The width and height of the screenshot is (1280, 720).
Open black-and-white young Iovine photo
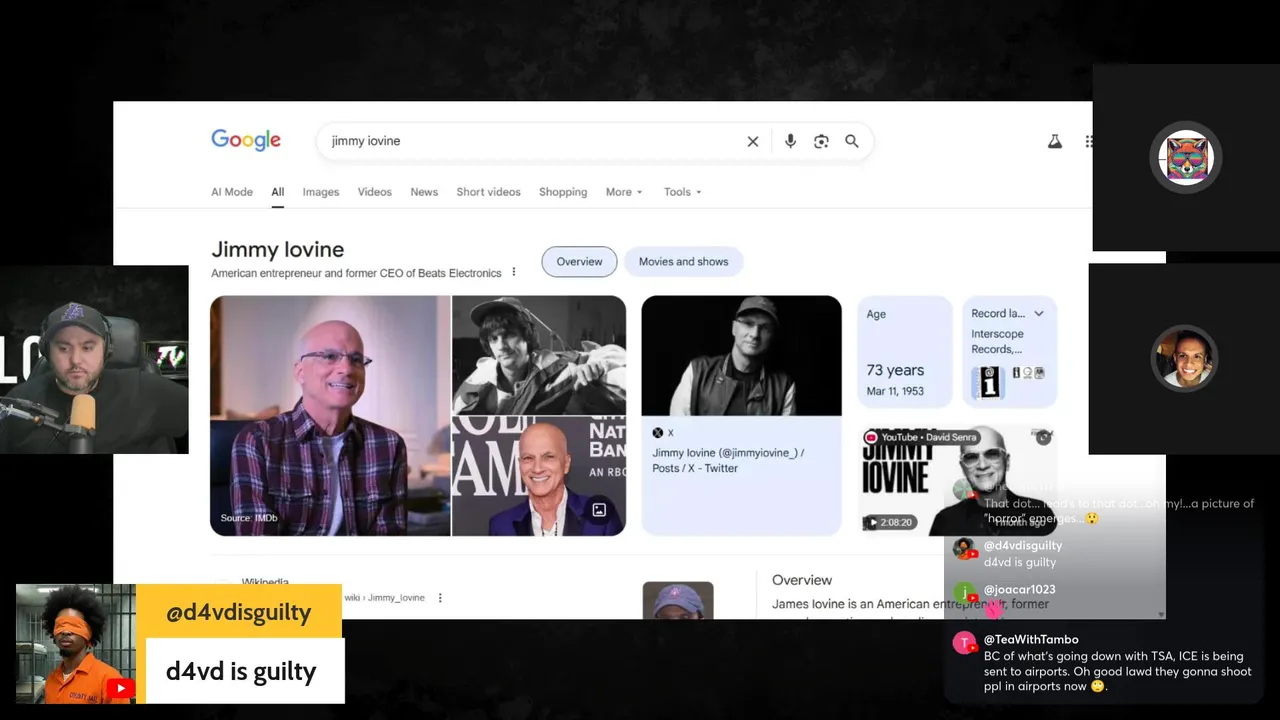pos(539,354)
